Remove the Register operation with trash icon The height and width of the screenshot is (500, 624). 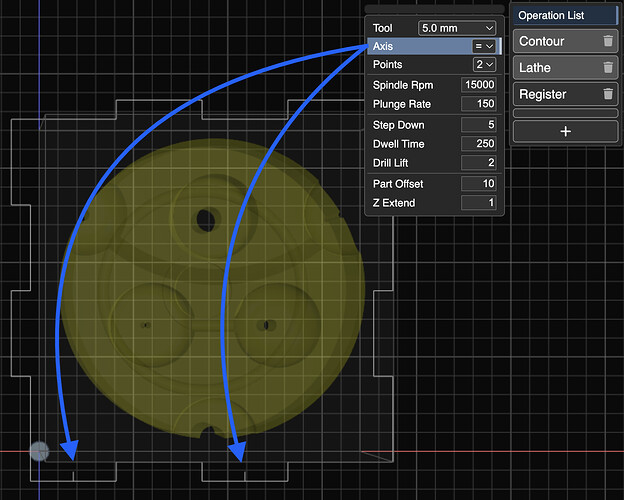pos(608,94)
